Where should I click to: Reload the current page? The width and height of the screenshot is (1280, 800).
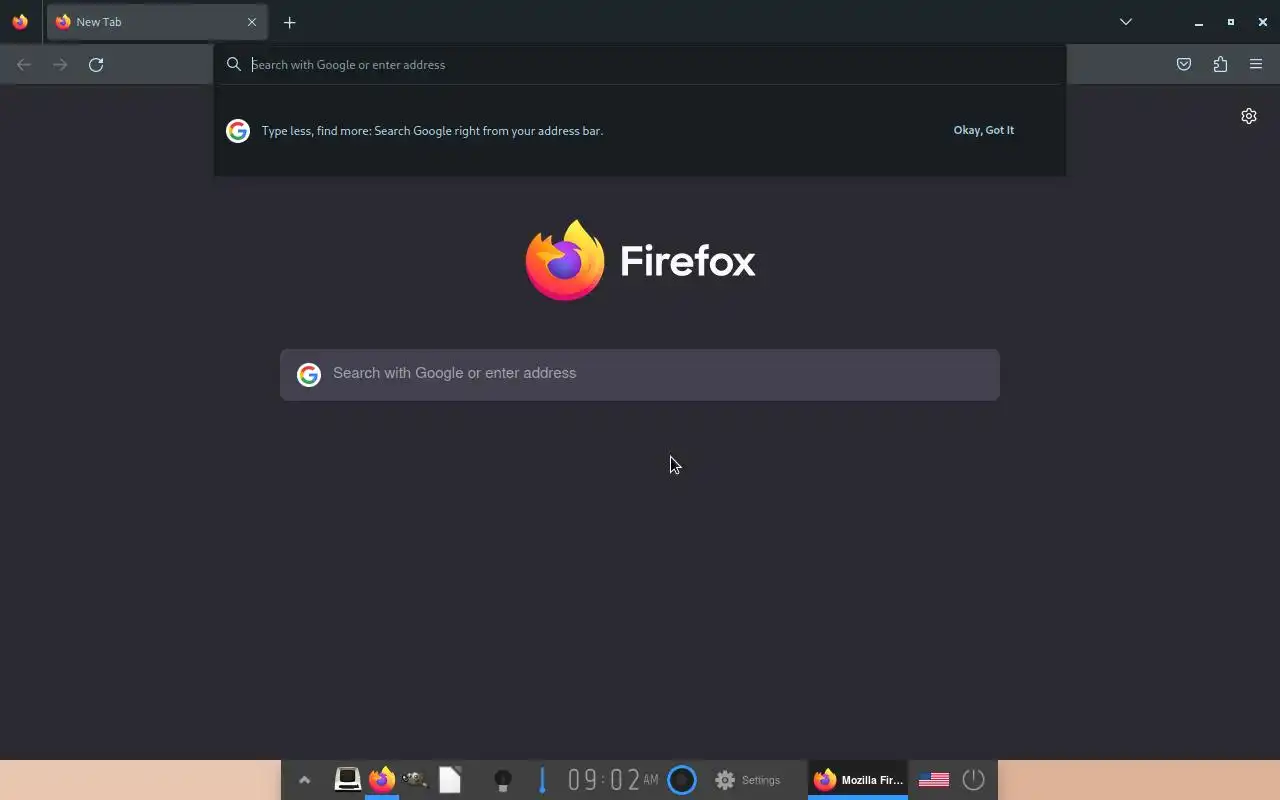[x=96, y=64]
